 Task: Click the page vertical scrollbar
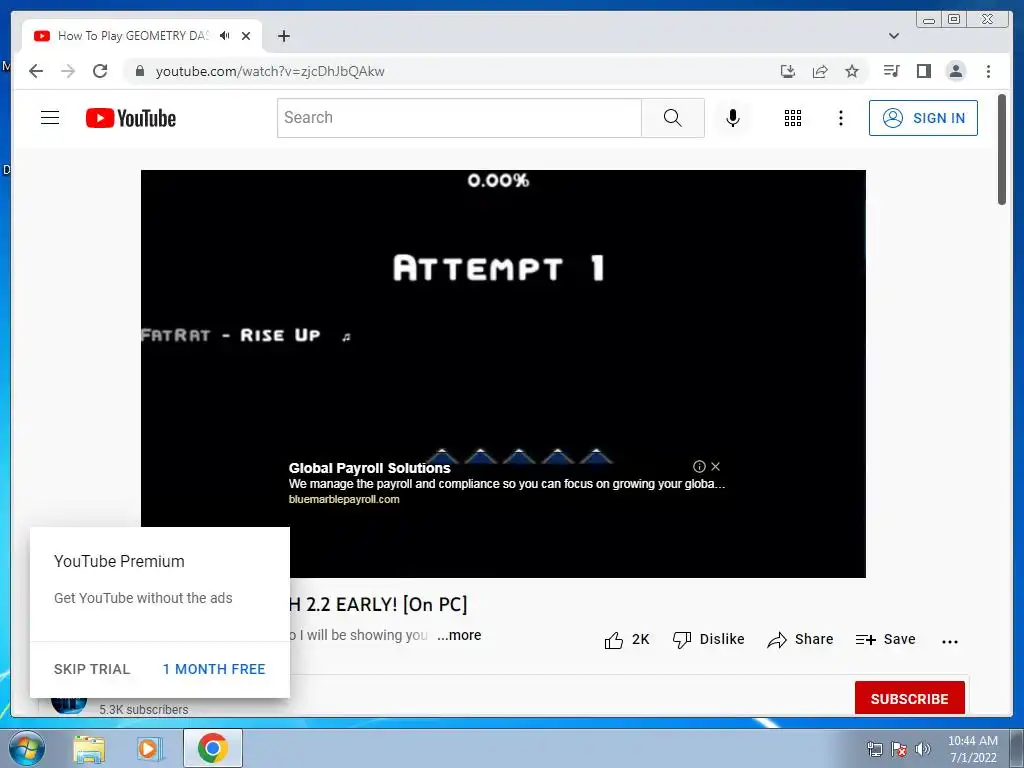[x=1002, y=150]
